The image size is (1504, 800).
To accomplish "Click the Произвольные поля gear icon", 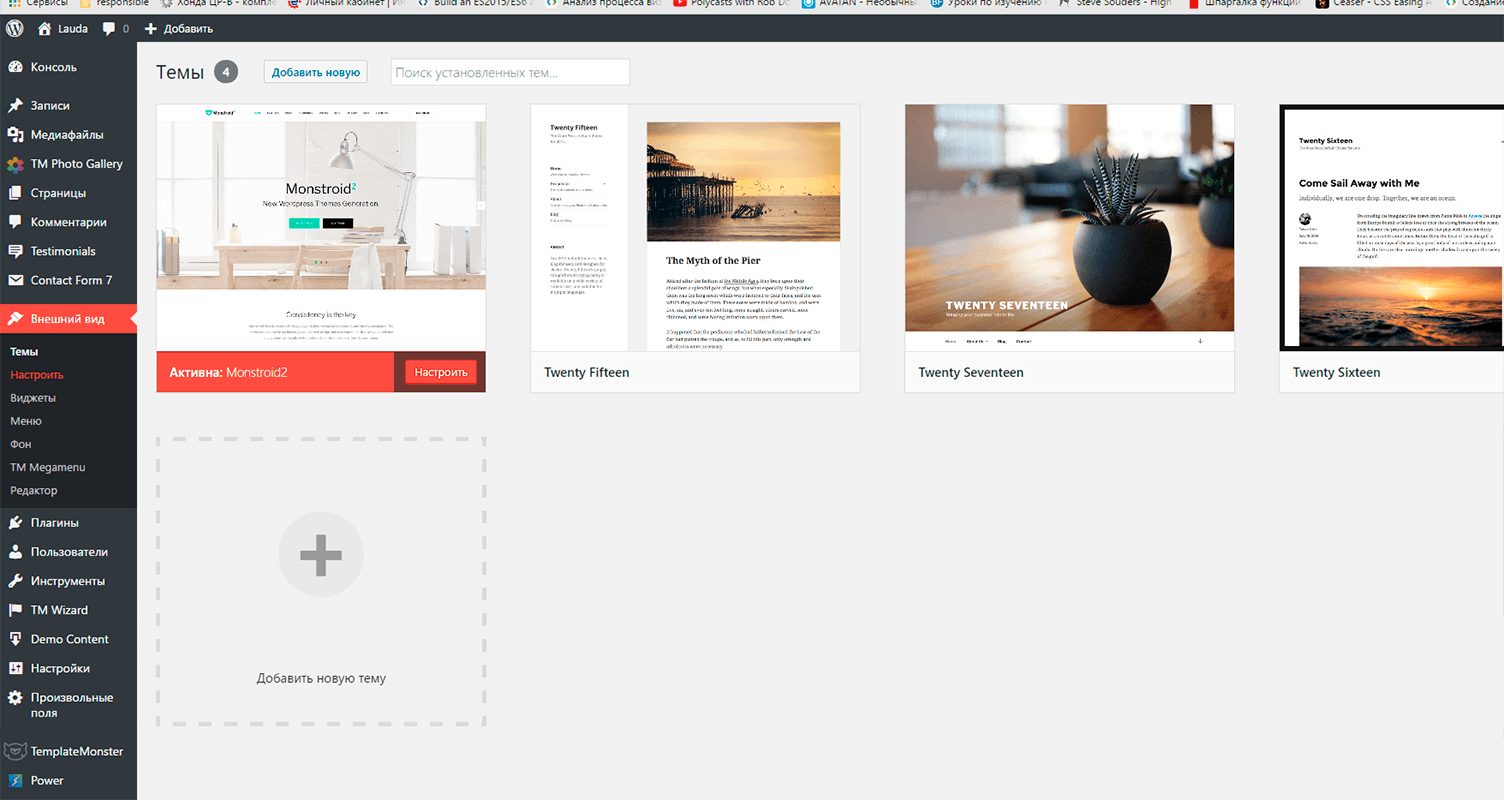I will pyautogui.click(x=15, y=698).
